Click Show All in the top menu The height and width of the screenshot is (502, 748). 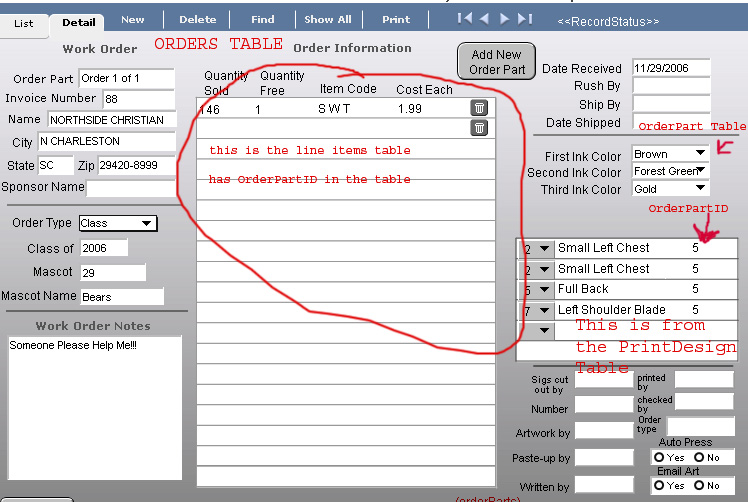(328, 19)
